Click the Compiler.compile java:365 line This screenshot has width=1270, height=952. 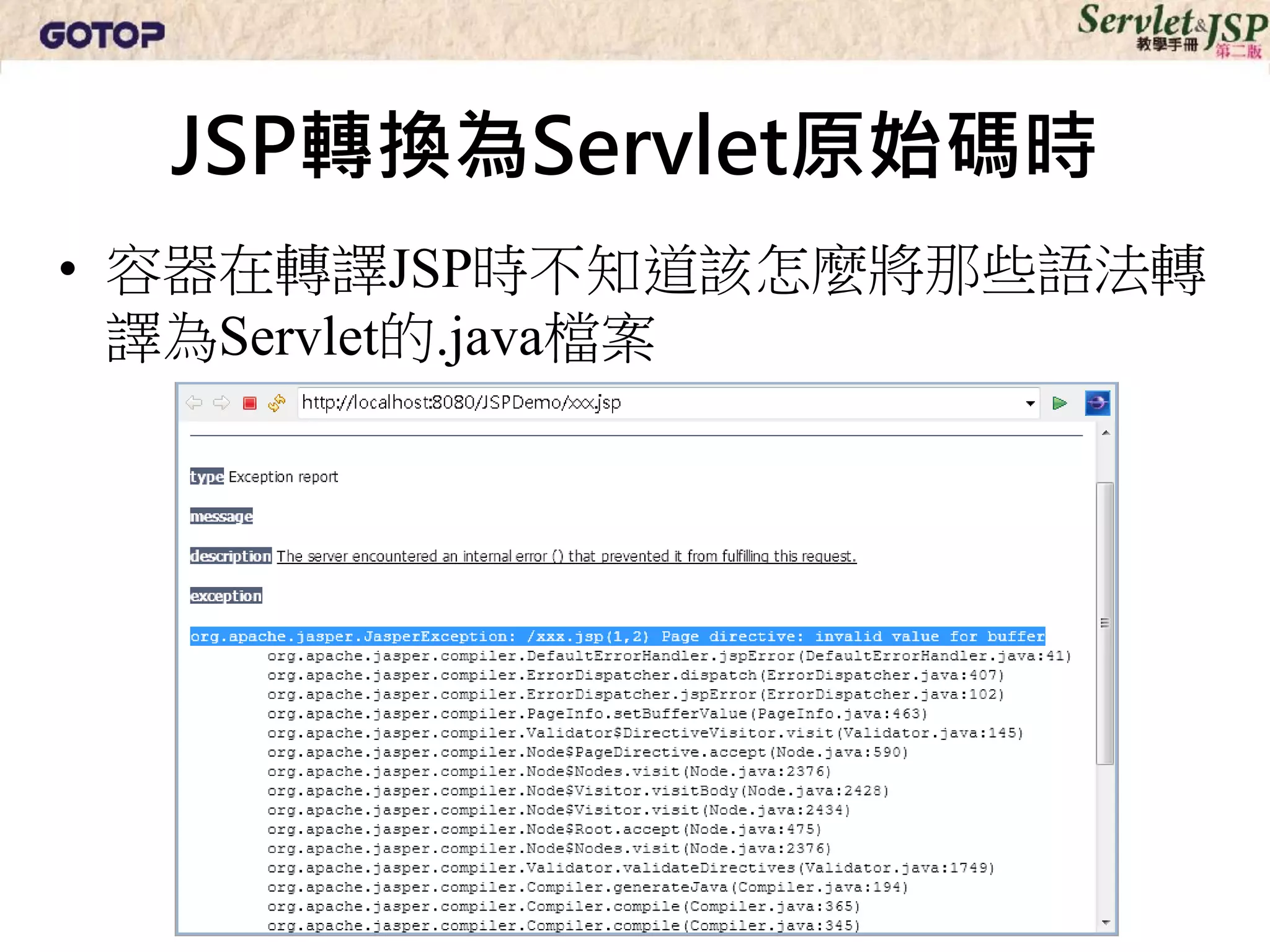(564, 906)
